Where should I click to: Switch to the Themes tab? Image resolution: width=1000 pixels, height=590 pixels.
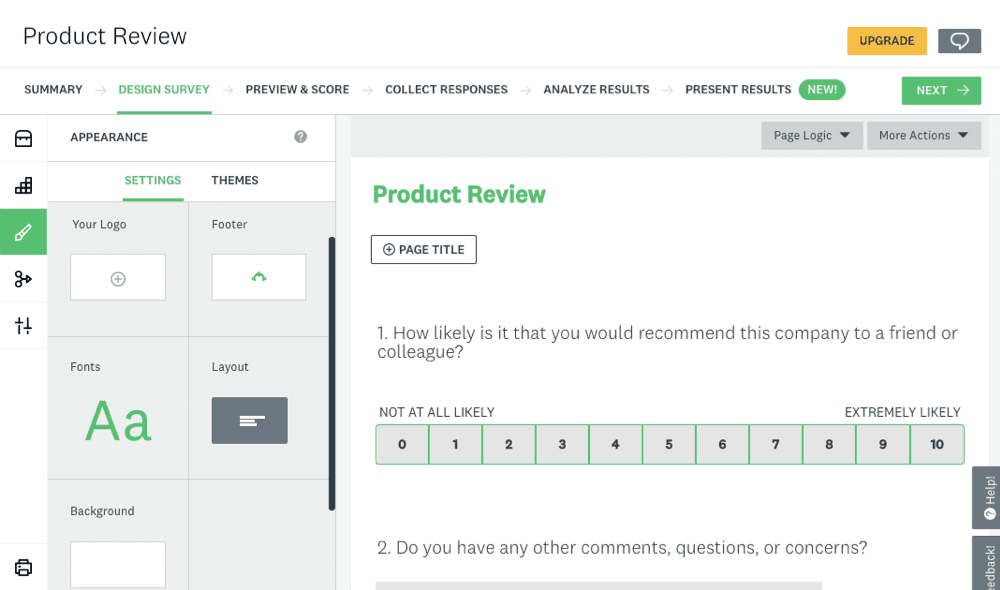click(x=235, y=181)
